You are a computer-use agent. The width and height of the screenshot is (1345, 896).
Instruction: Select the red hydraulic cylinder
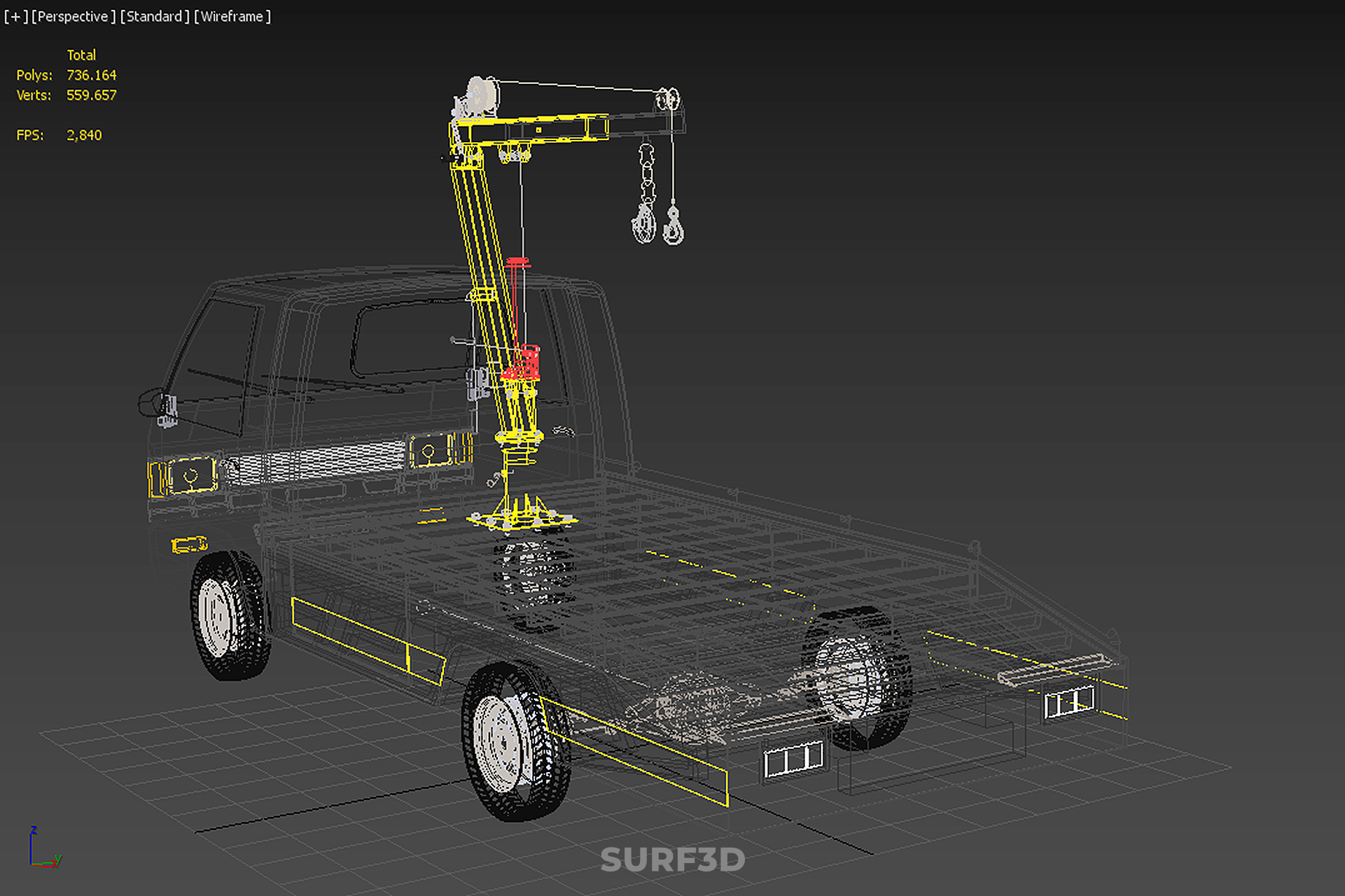click(x=529, y=360)
